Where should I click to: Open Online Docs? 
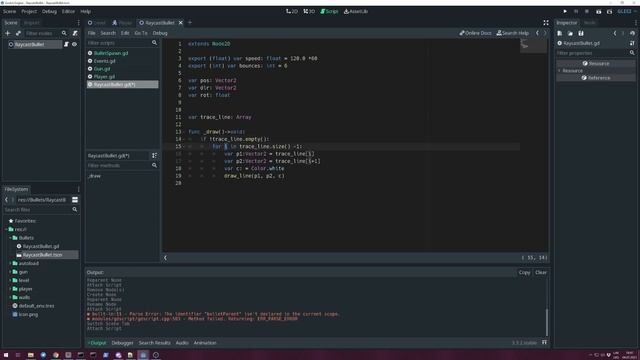476,33
